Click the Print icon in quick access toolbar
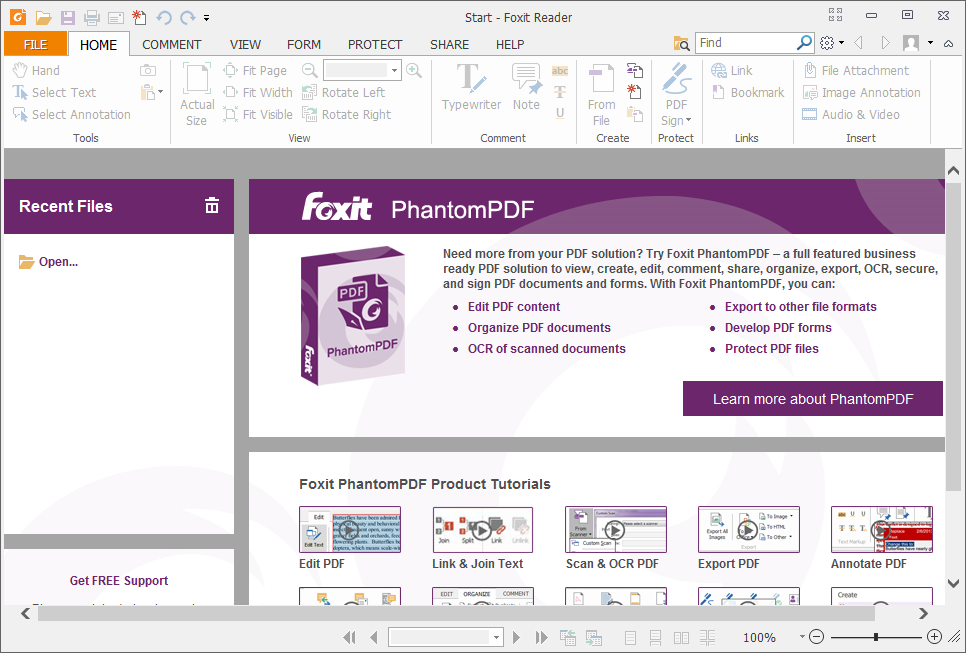This screenshot has width=966, height=653. tap(92, 17)
